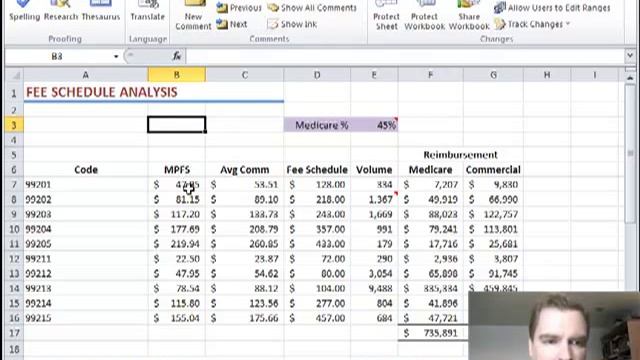Image resolution: width=640 pixels, height=360 pixels.
Task: Select Medicare total 735,891
Action: pos(430,333)
